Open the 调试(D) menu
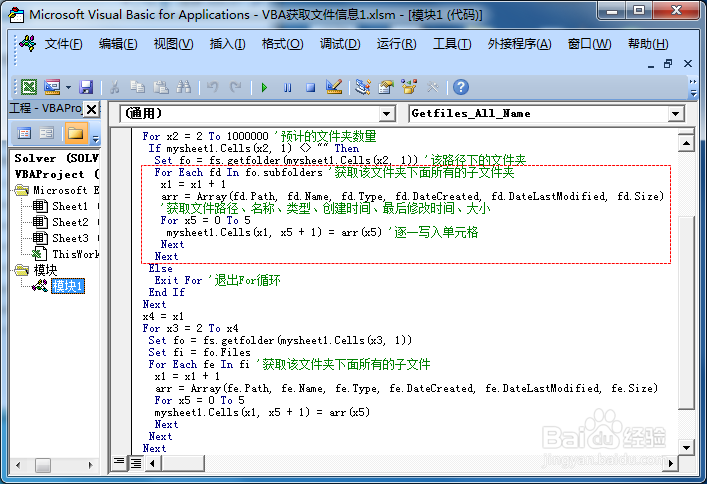 point(340,44)
